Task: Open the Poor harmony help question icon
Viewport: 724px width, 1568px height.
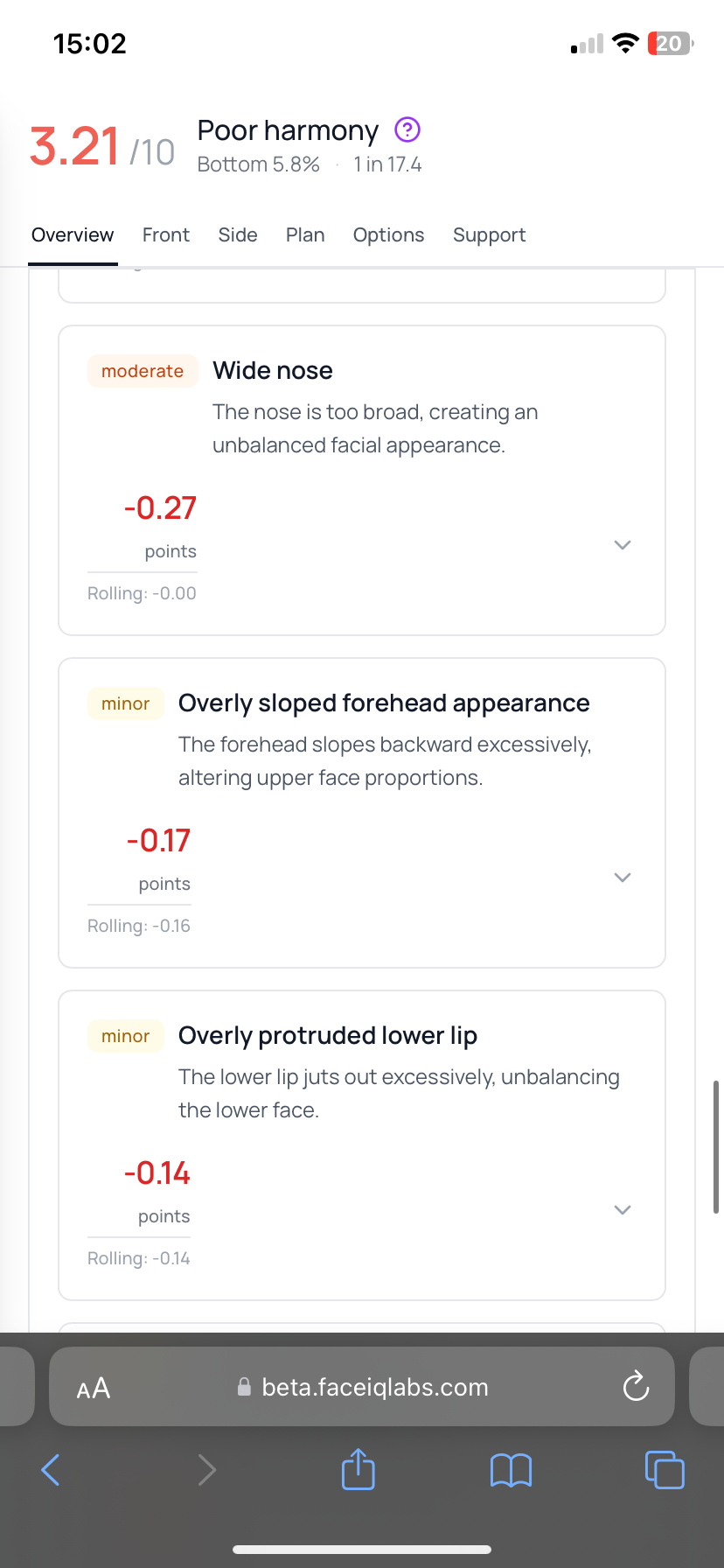Action: [x=407, y=130]
